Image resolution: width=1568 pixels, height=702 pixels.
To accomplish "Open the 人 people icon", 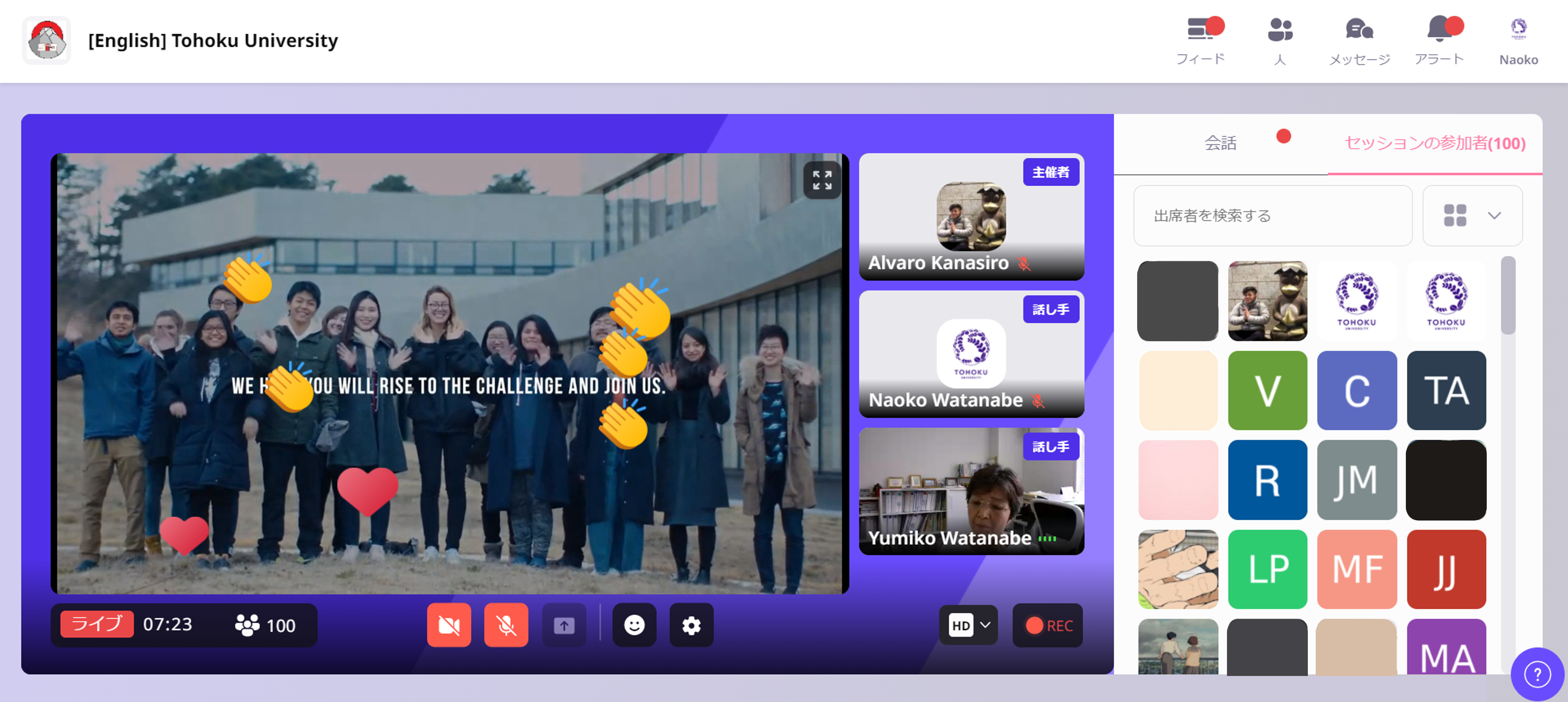I will [x=1280, y=41].
